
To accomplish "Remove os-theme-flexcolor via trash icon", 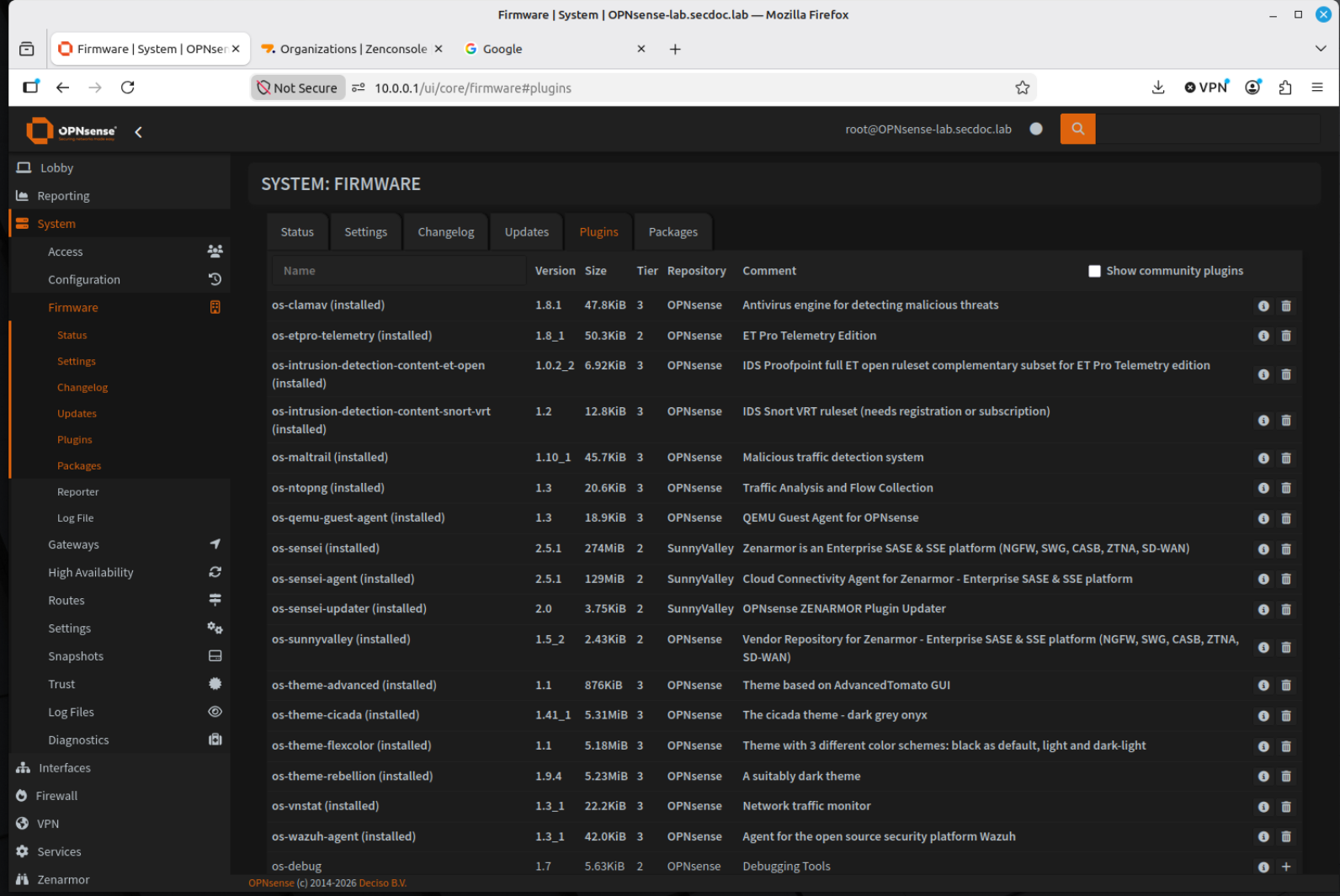I will tap(1286, 746).
